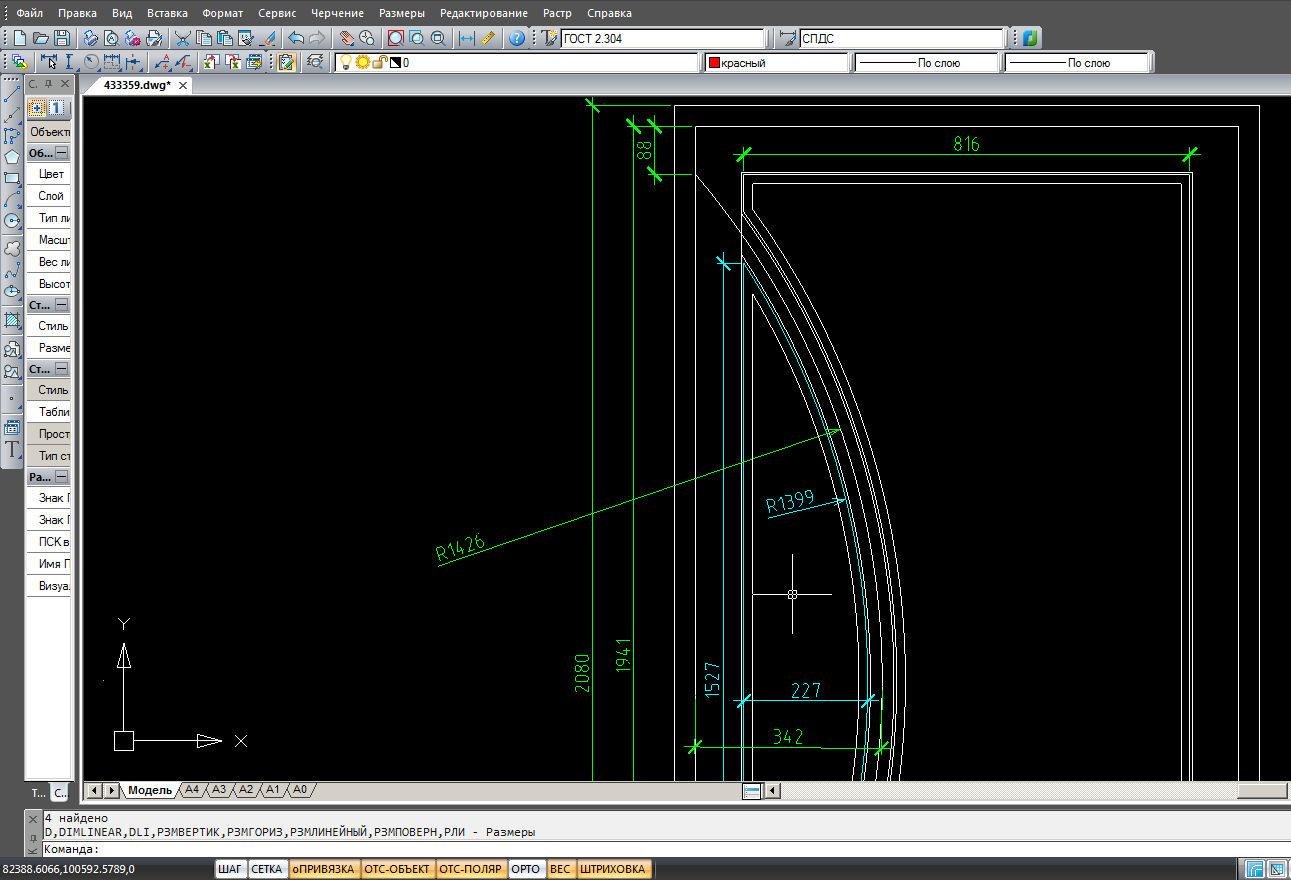
Task: Select the Text tool T icon
Action: pyautogui.click(x=12, y=449)
